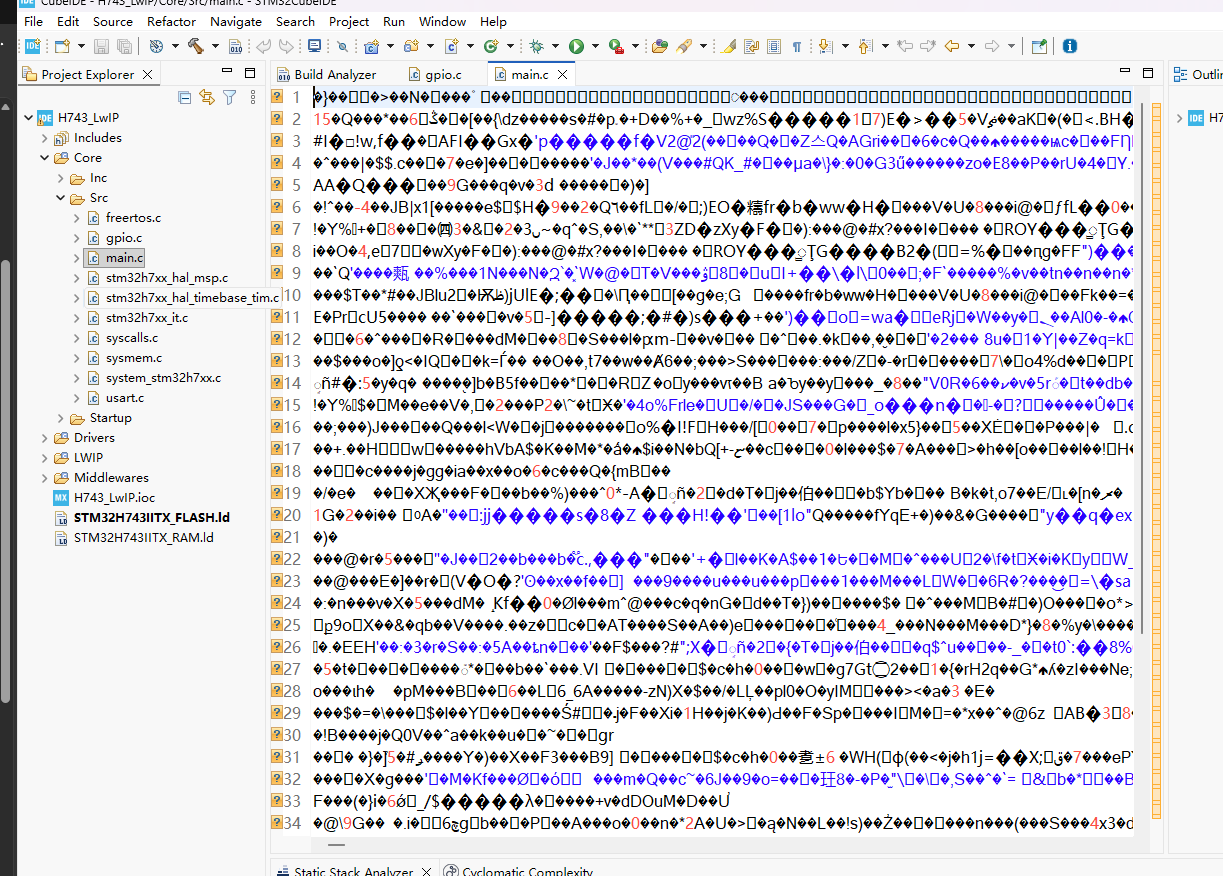Viewport: 1223px width, 876px height.
Task: Toggle Show Whitespace Characters pilcrow icon
Action: (797, 46)
